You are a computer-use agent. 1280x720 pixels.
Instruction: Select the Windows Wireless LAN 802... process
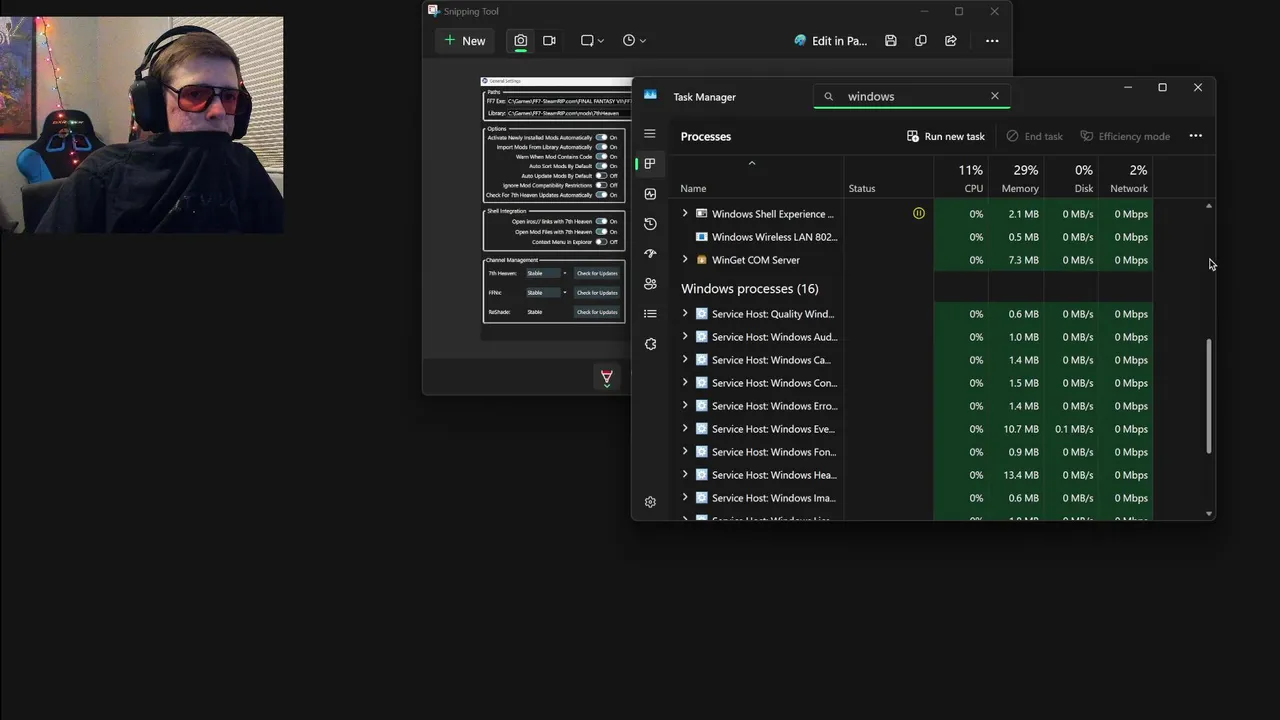click(x=774, y=237)
